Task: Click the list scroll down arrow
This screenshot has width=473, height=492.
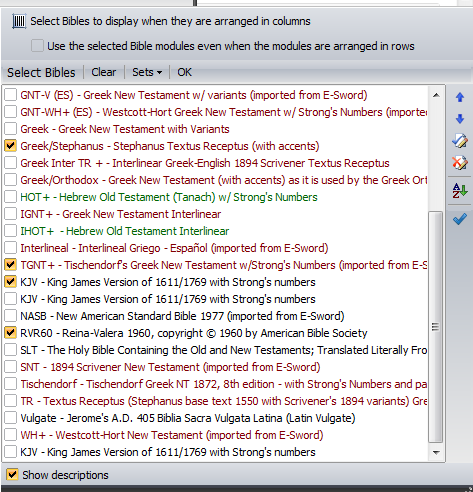Action: [x=436, y=452]
